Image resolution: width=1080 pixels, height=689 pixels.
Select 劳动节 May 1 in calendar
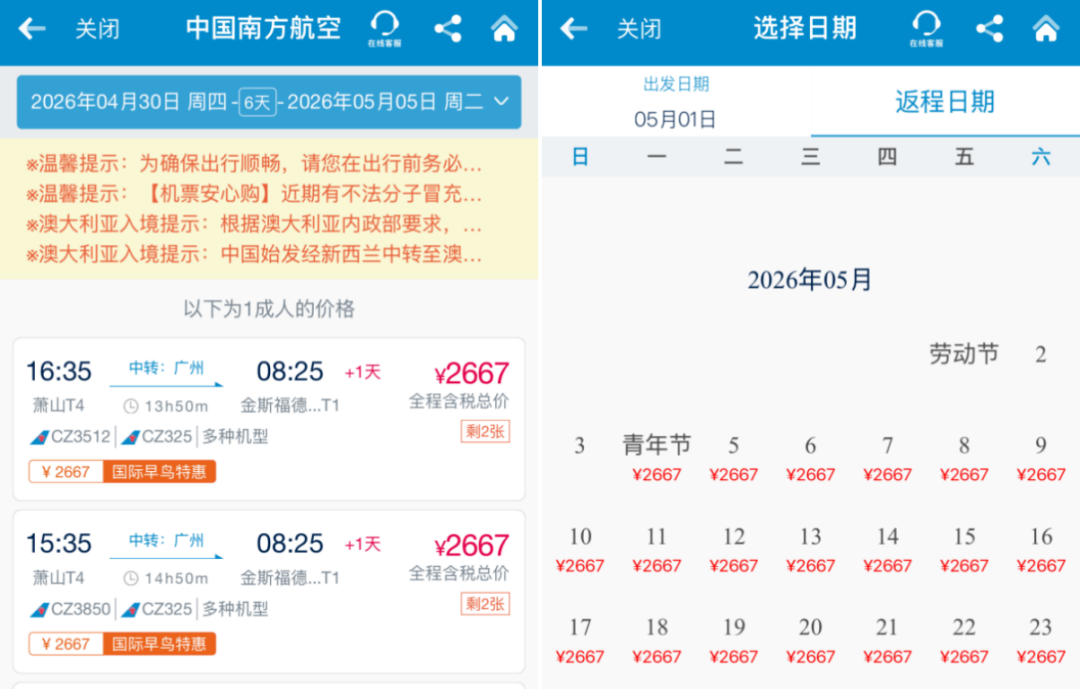964,354
